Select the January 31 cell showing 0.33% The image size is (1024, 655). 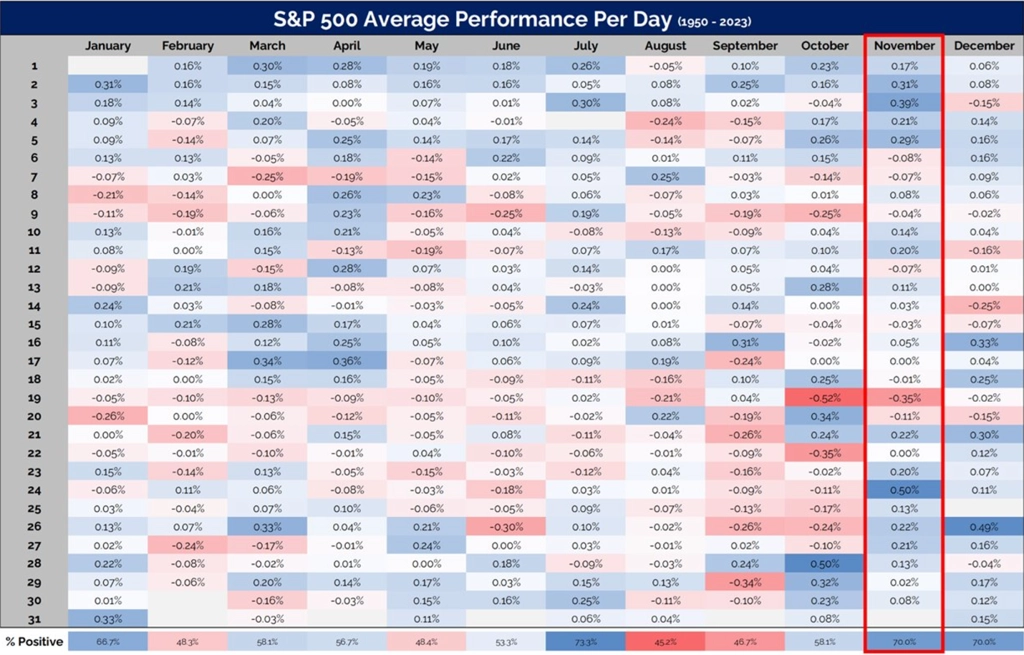(108, 619)
